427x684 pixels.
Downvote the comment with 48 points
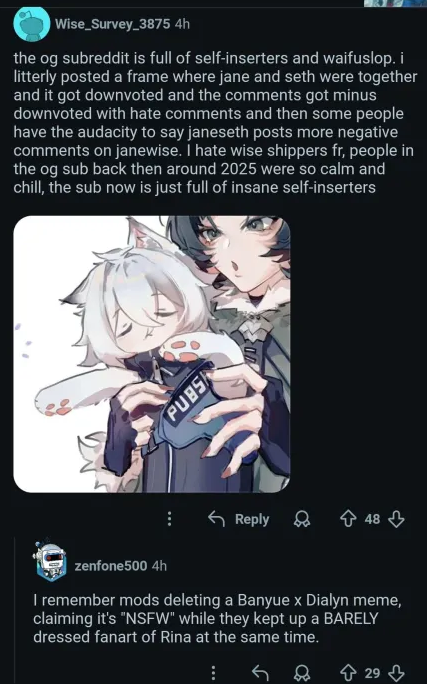(396, 519)
